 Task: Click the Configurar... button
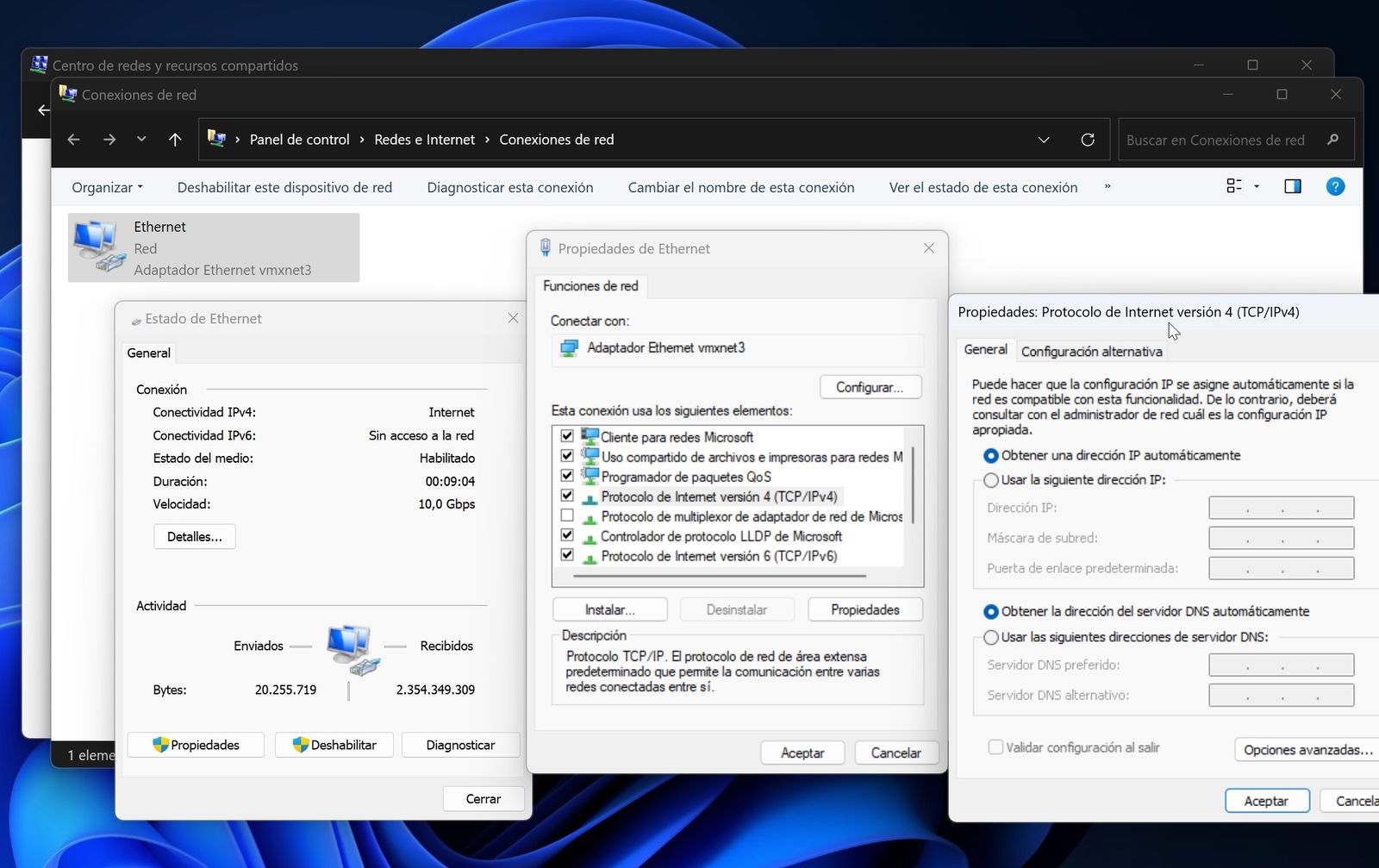tap(870, 387)
